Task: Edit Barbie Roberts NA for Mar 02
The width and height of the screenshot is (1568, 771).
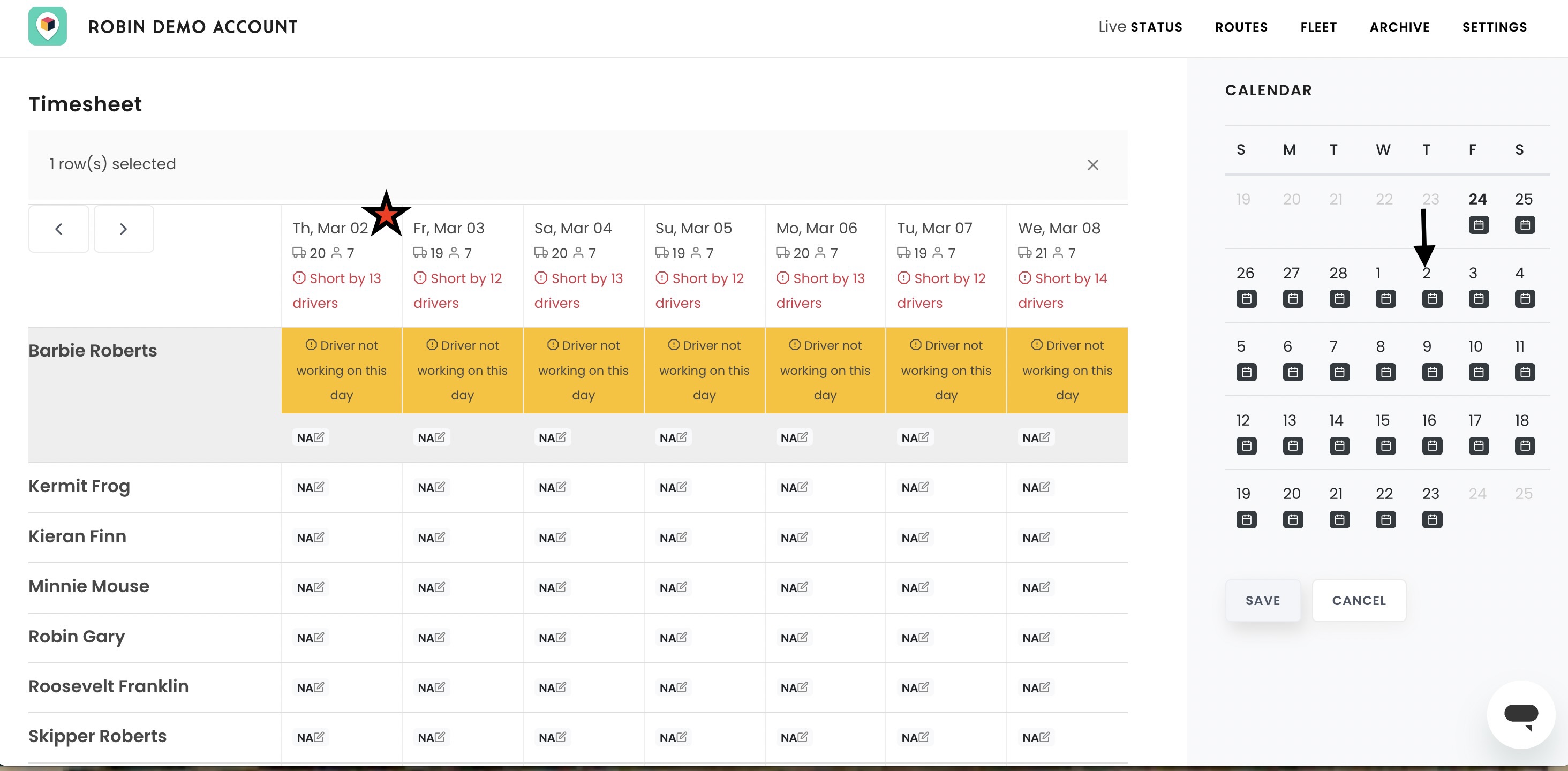Action: pos(311,437)
